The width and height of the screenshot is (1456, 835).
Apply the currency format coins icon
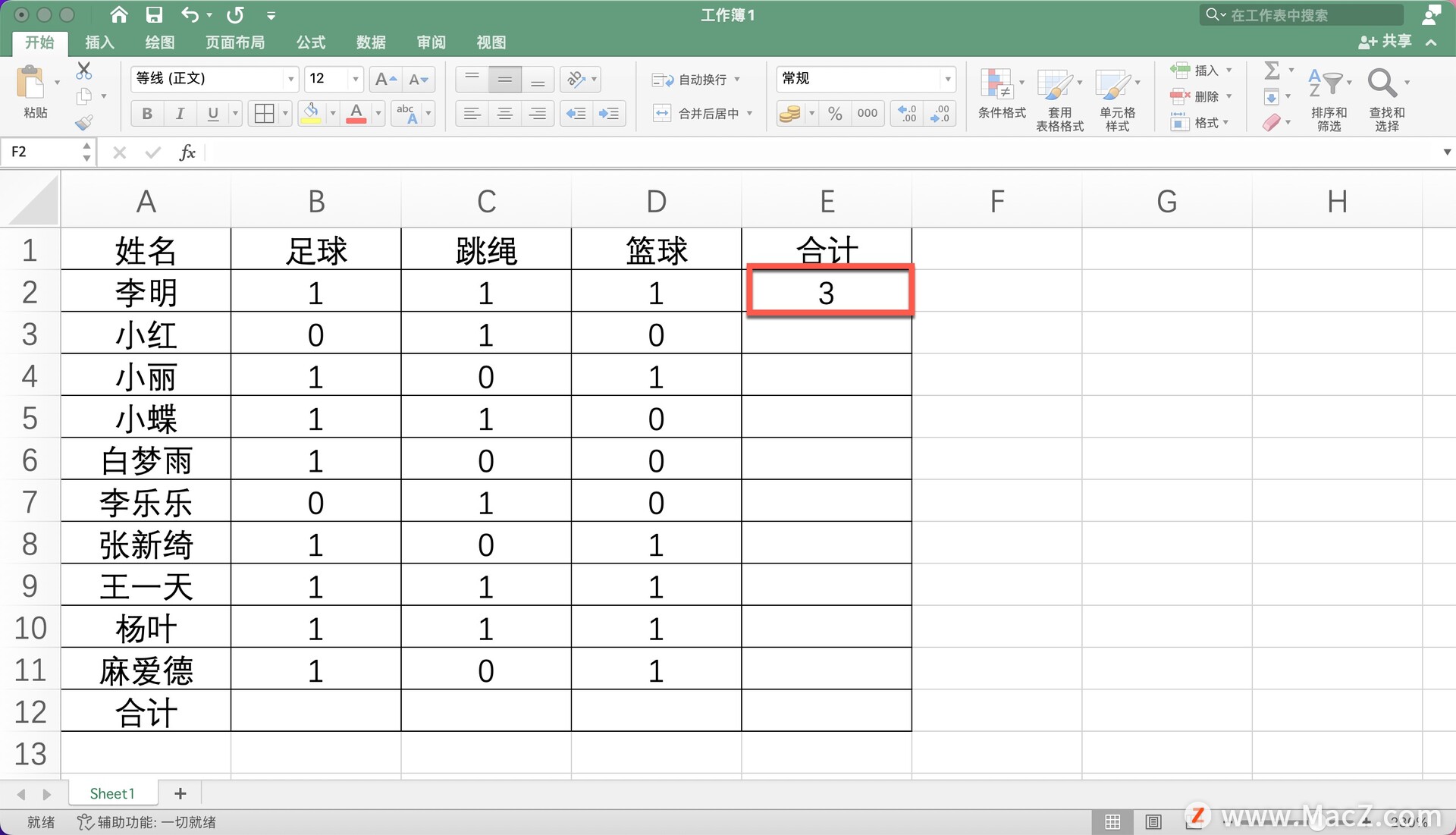790,114
